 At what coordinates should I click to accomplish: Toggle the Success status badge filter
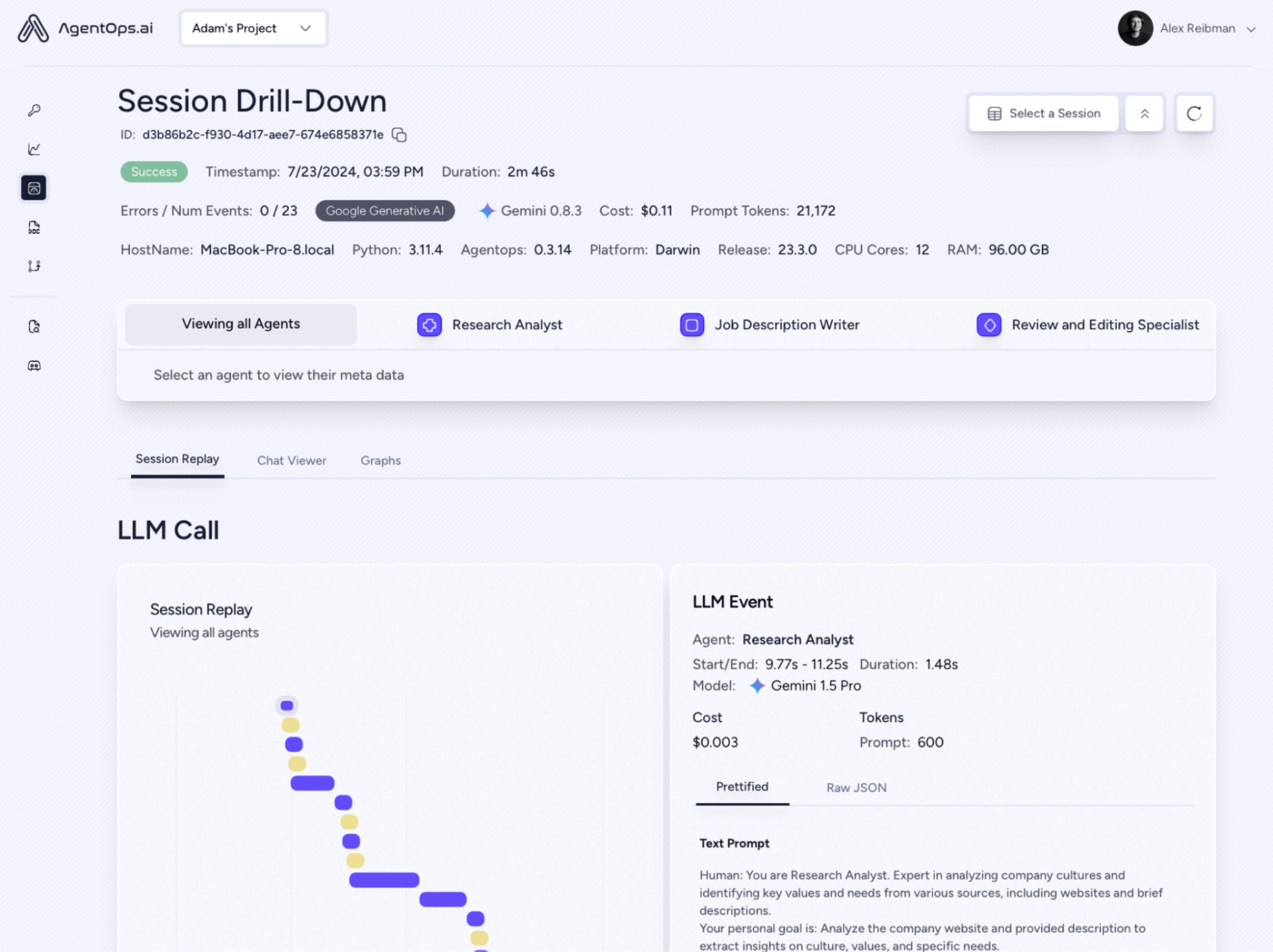click(x=154, y=171)
